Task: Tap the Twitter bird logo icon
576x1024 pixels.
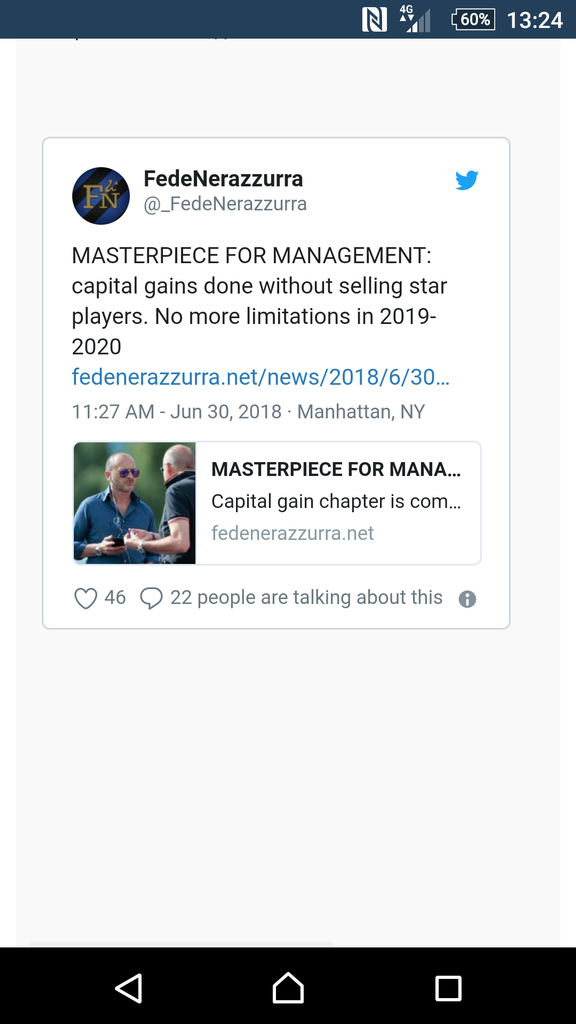Action: click(467, 180)
